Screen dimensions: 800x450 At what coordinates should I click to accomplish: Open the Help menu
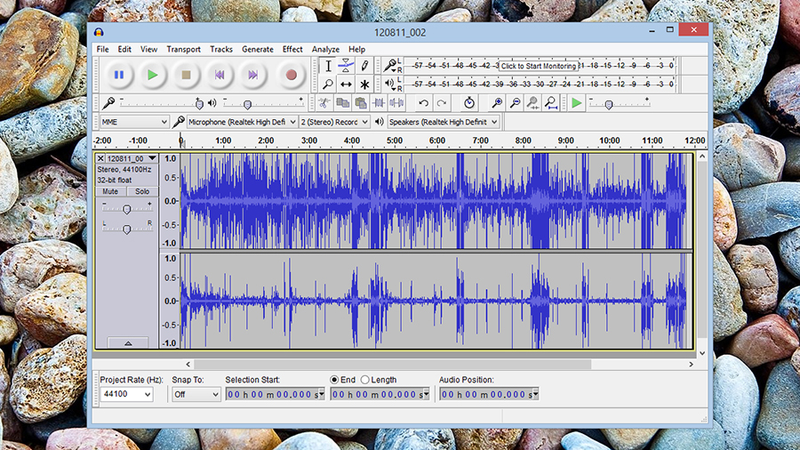357,49
